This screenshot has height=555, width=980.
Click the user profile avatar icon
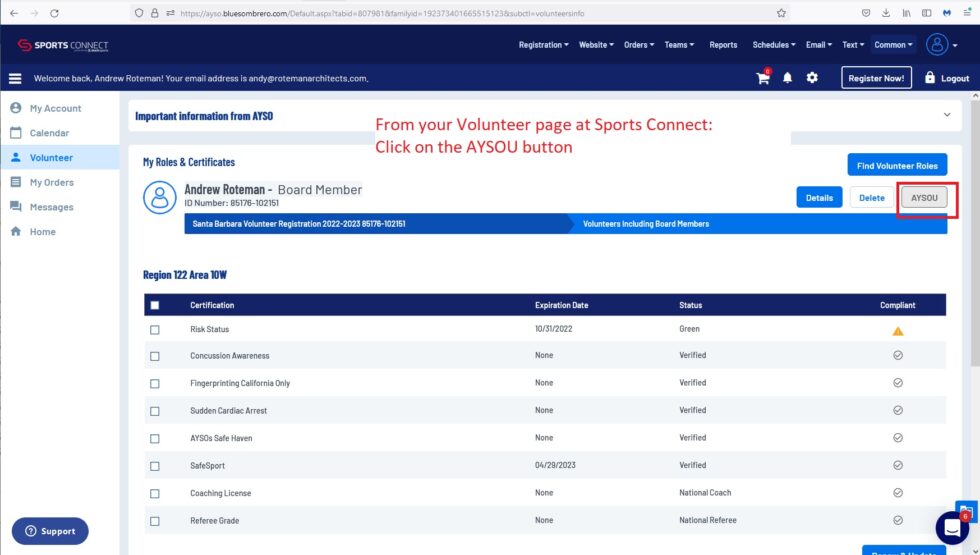tap(937, 45)
